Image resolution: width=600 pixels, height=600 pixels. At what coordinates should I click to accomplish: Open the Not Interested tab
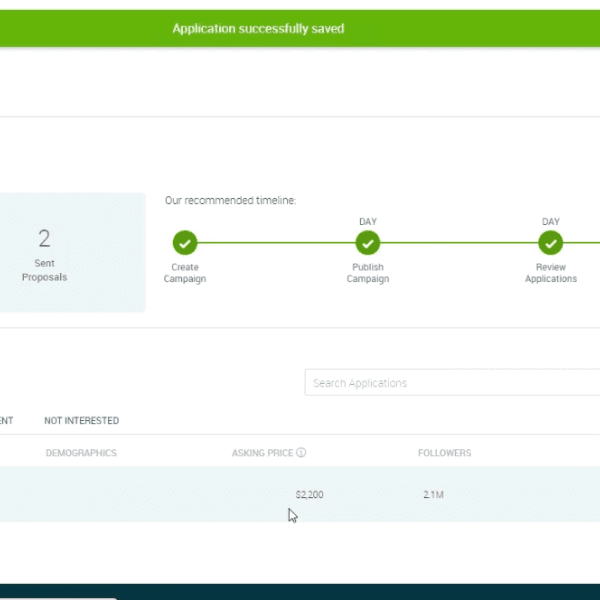(81, 421)
